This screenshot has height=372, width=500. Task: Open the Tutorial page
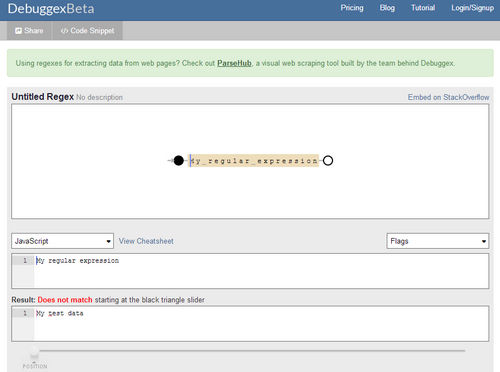click(423, 8)
